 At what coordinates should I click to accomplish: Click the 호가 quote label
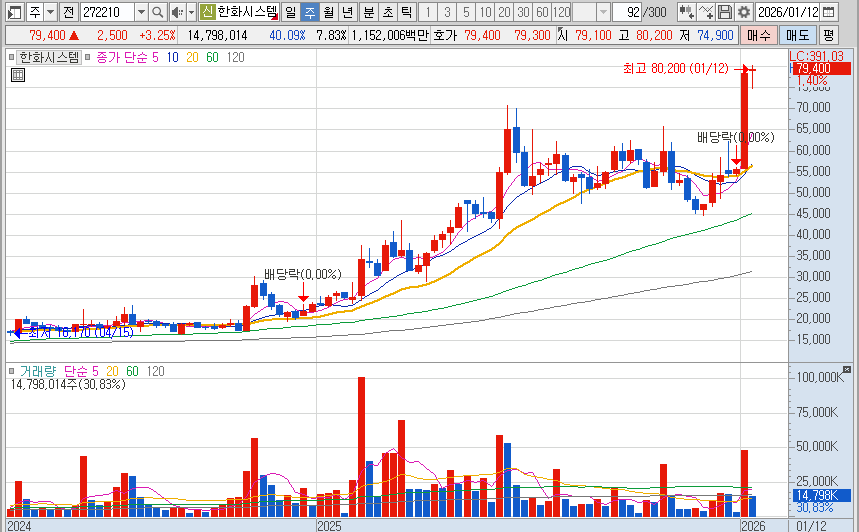click(444, 36)
